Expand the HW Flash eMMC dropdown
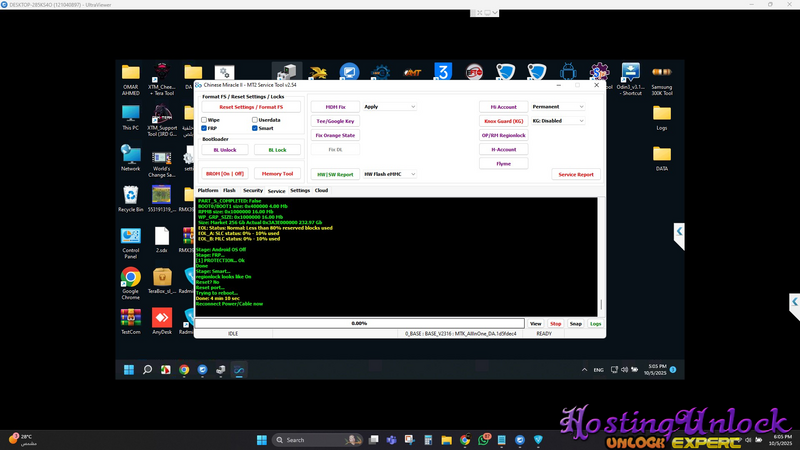800x450 pixels. [x=389, y=174]
